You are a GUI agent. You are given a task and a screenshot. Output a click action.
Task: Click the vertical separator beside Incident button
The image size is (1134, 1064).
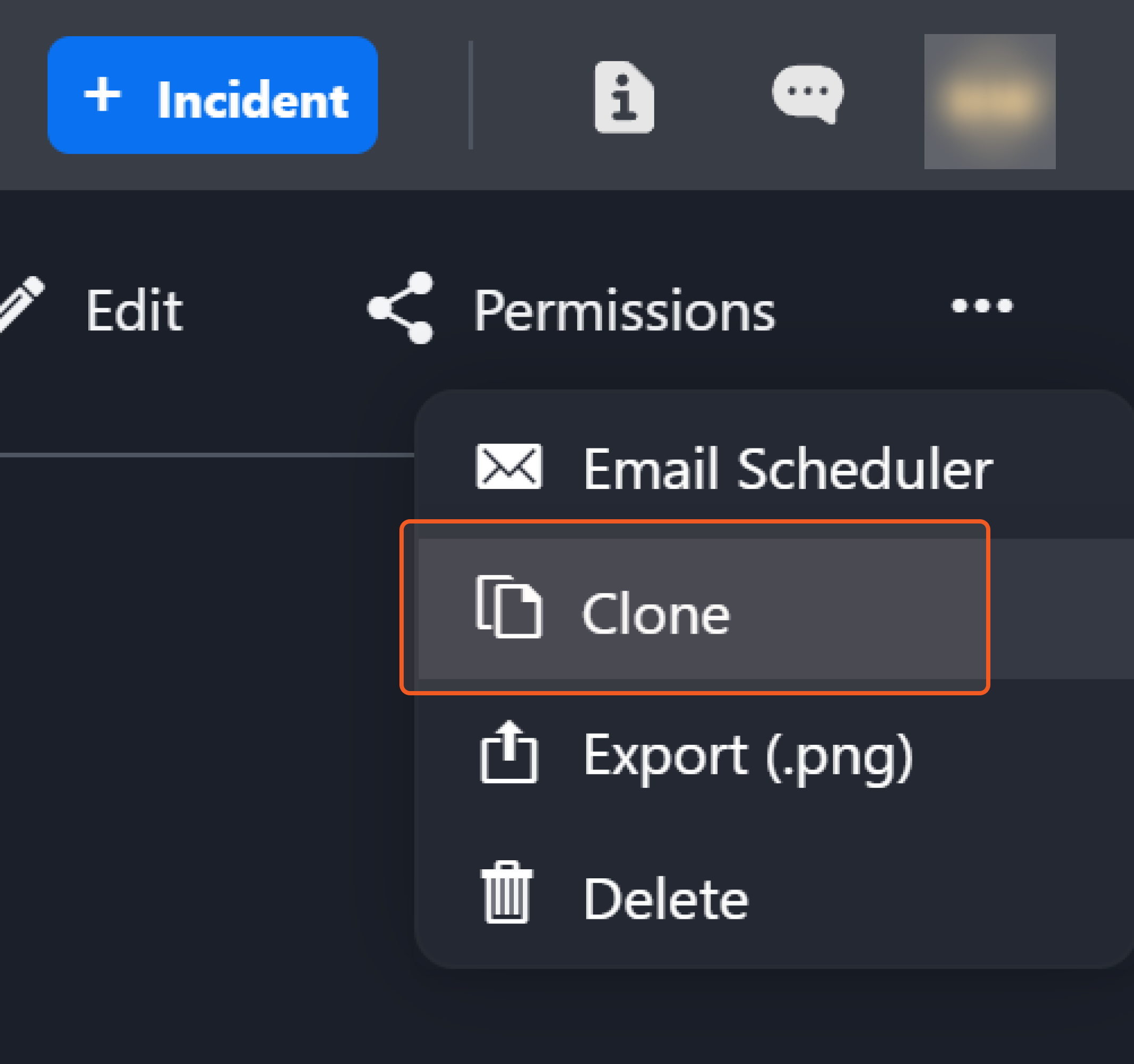[471, 95]
